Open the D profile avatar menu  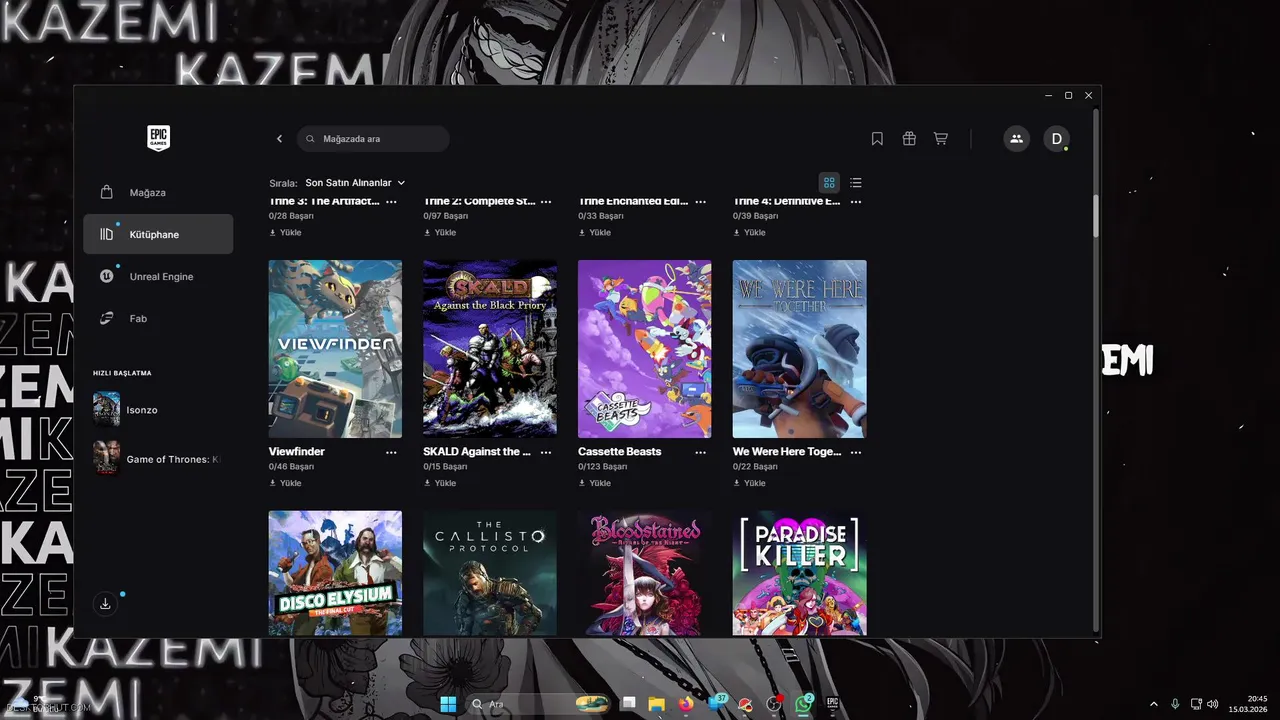pos(1056,139)
